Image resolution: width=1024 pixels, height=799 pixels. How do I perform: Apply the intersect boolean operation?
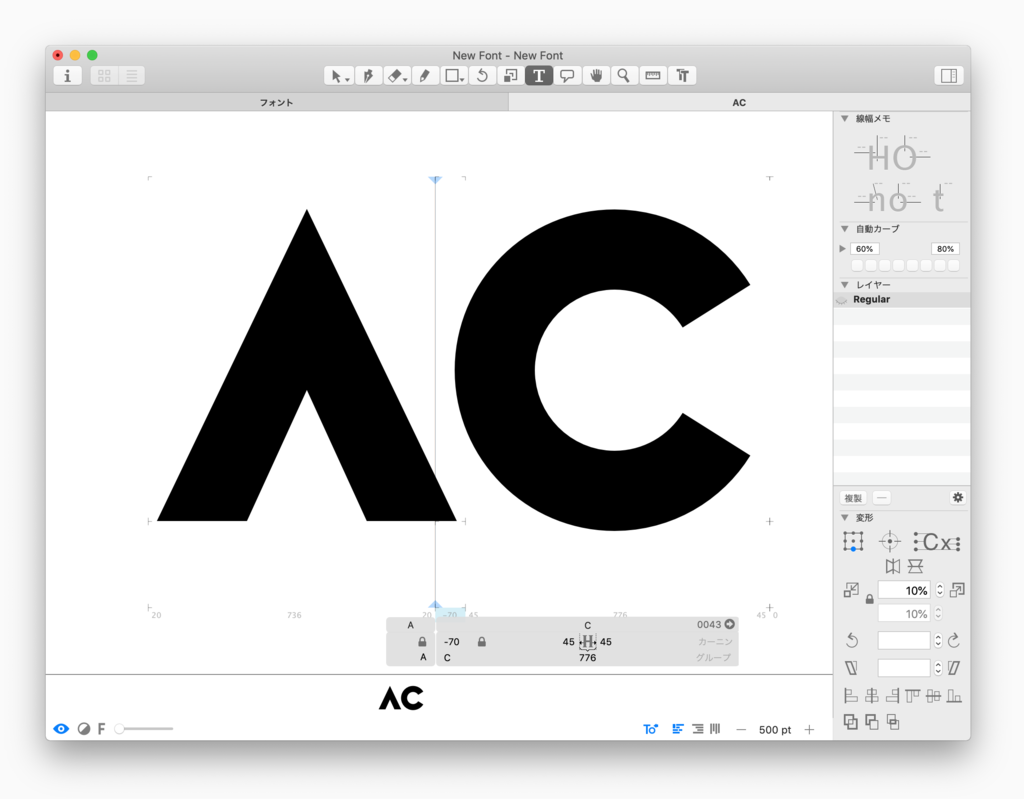[x=893, y=722]
